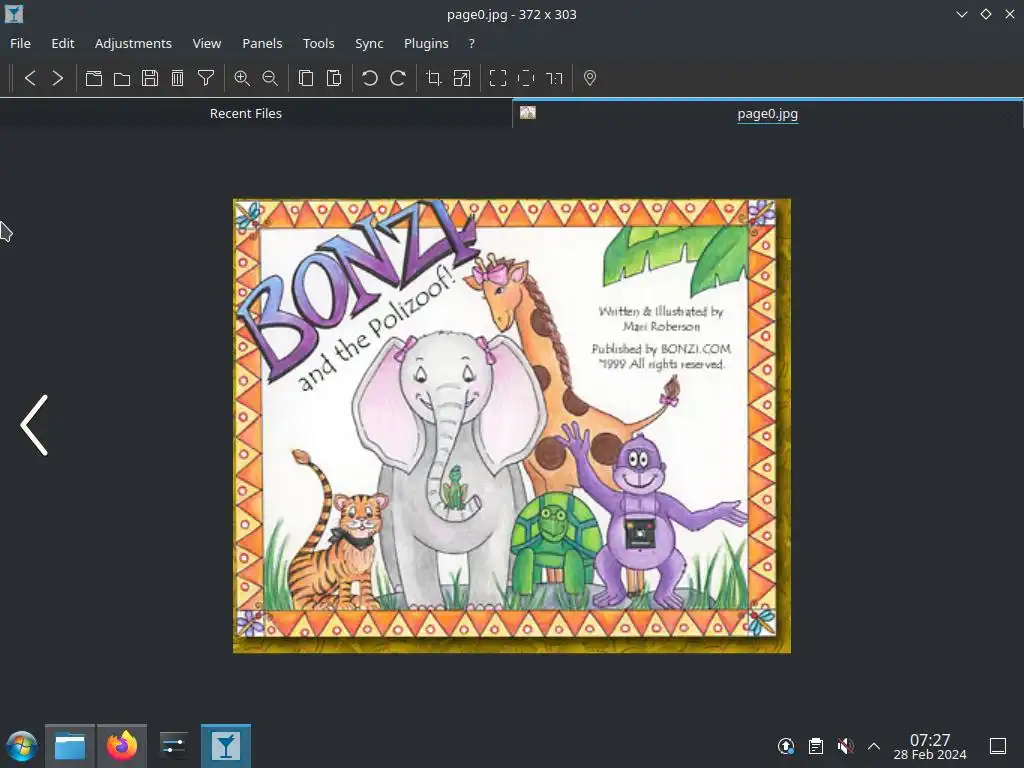Go to next image toolbar arrow
The width and height of the screenshot is (1024, 768).
57,78
